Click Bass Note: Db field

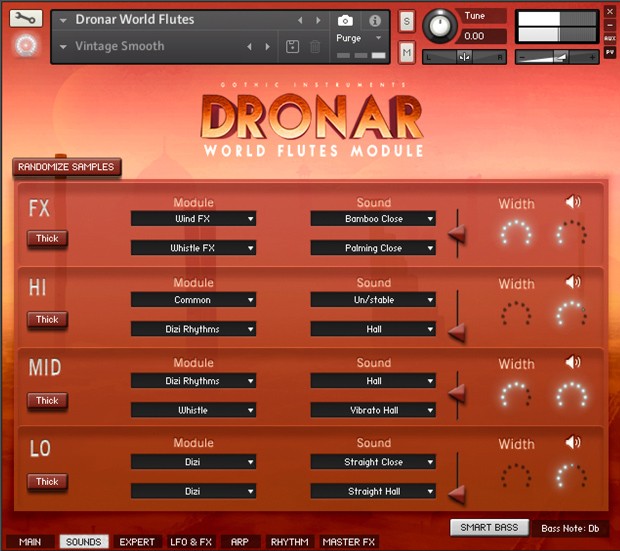[x=570, y=528]
